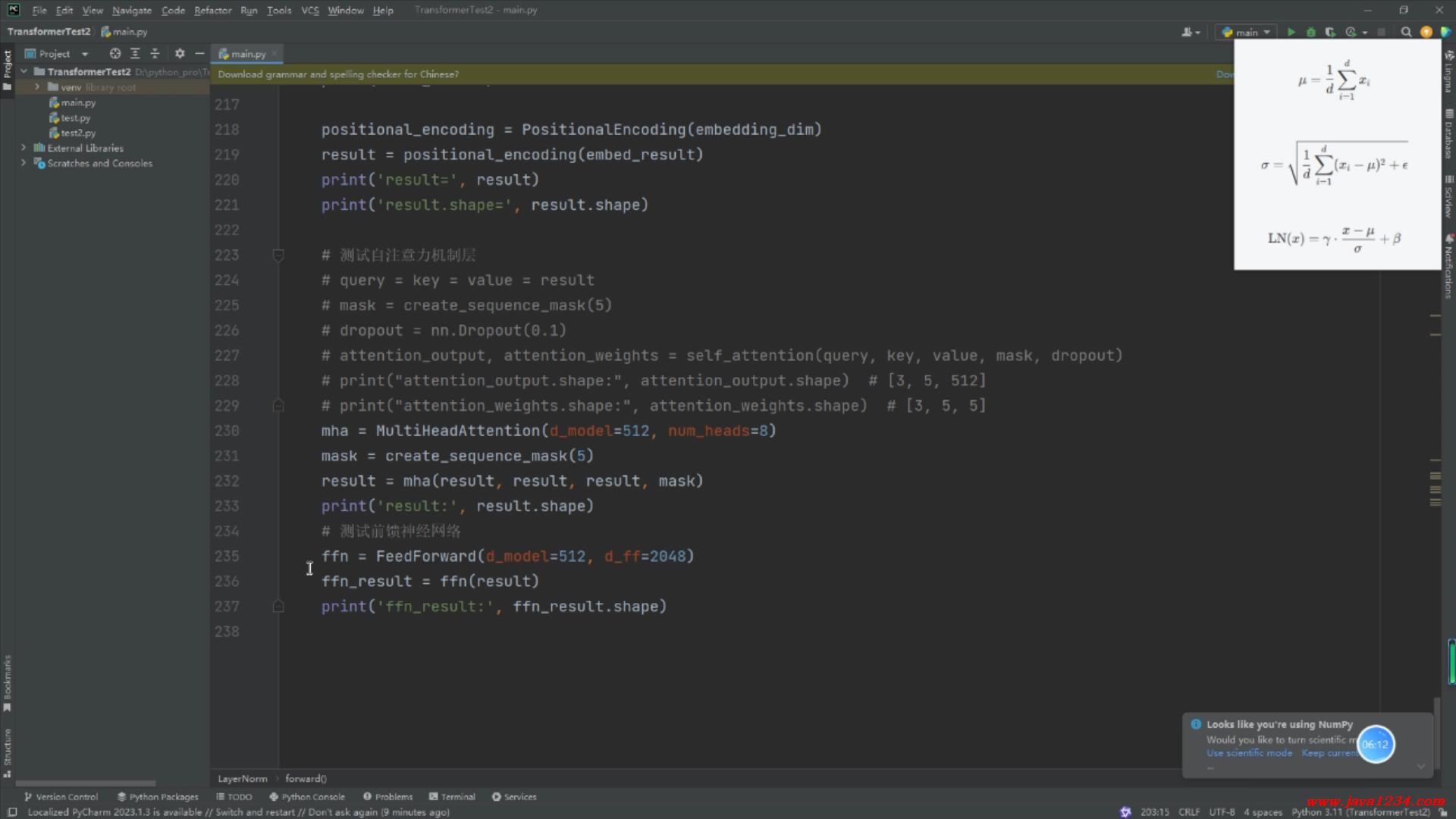
Task: Collapse all in Project panel
Action: (155, 54)
